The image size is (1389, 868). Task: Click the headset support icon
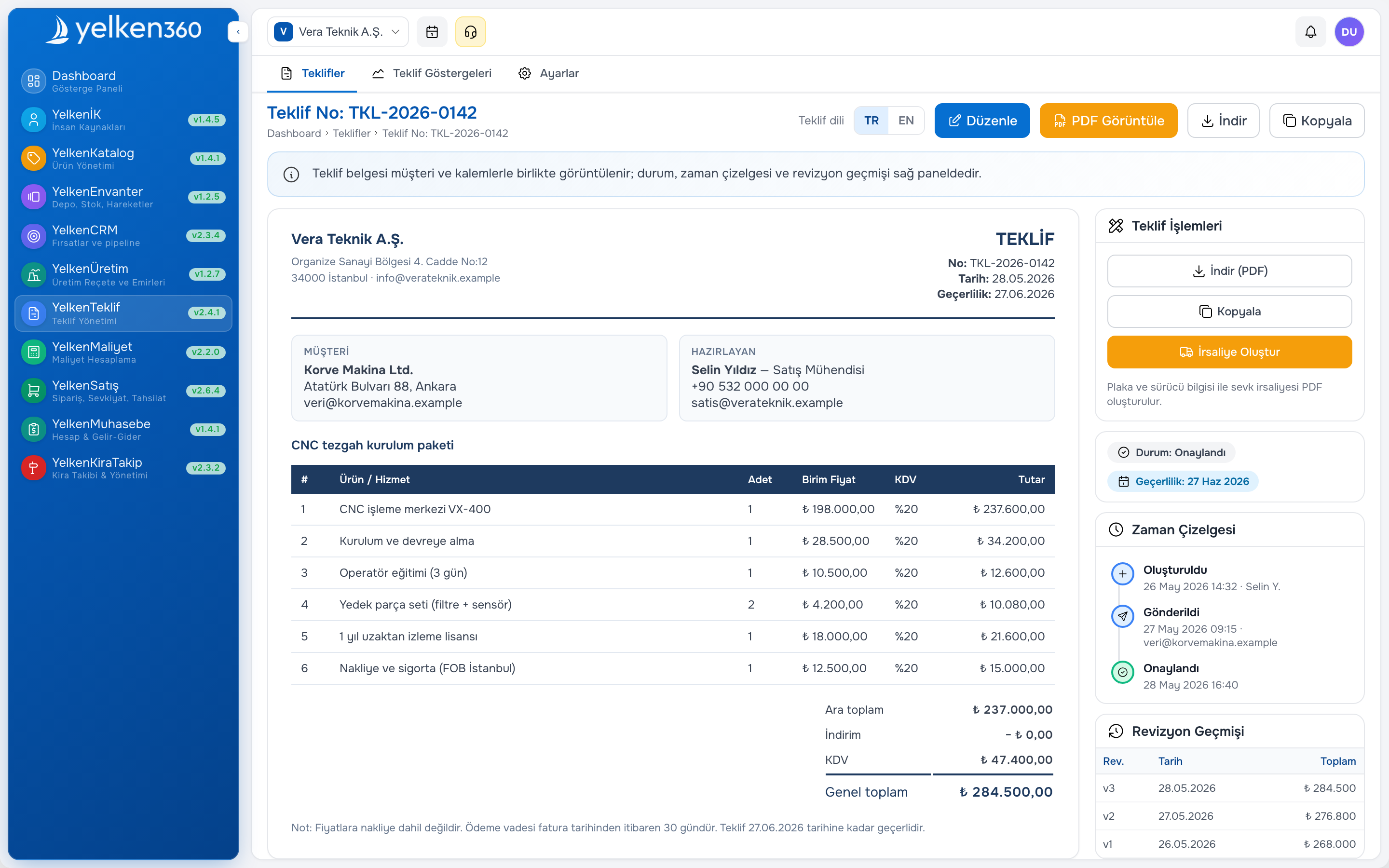(x=471, y=31)
